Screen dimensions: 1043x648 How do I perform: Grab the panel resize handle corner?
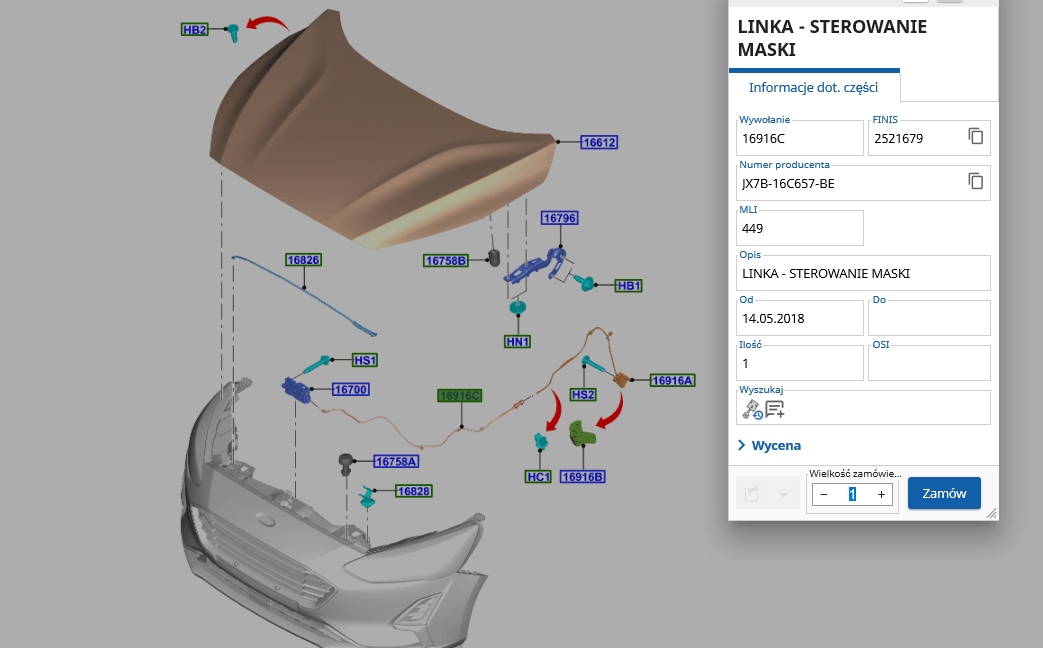(x=991, y=512)
